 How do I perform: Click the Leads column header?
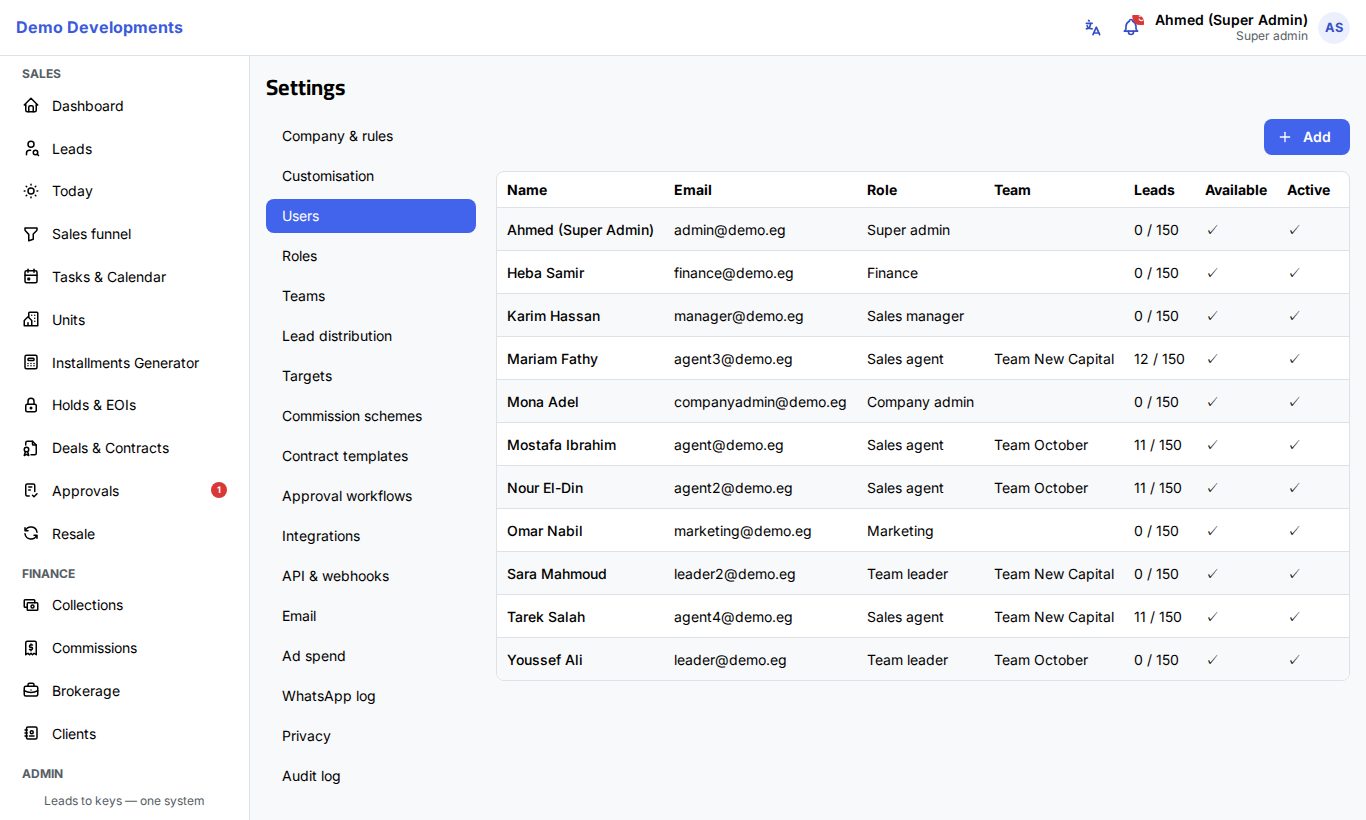[x=1154, y=190]
